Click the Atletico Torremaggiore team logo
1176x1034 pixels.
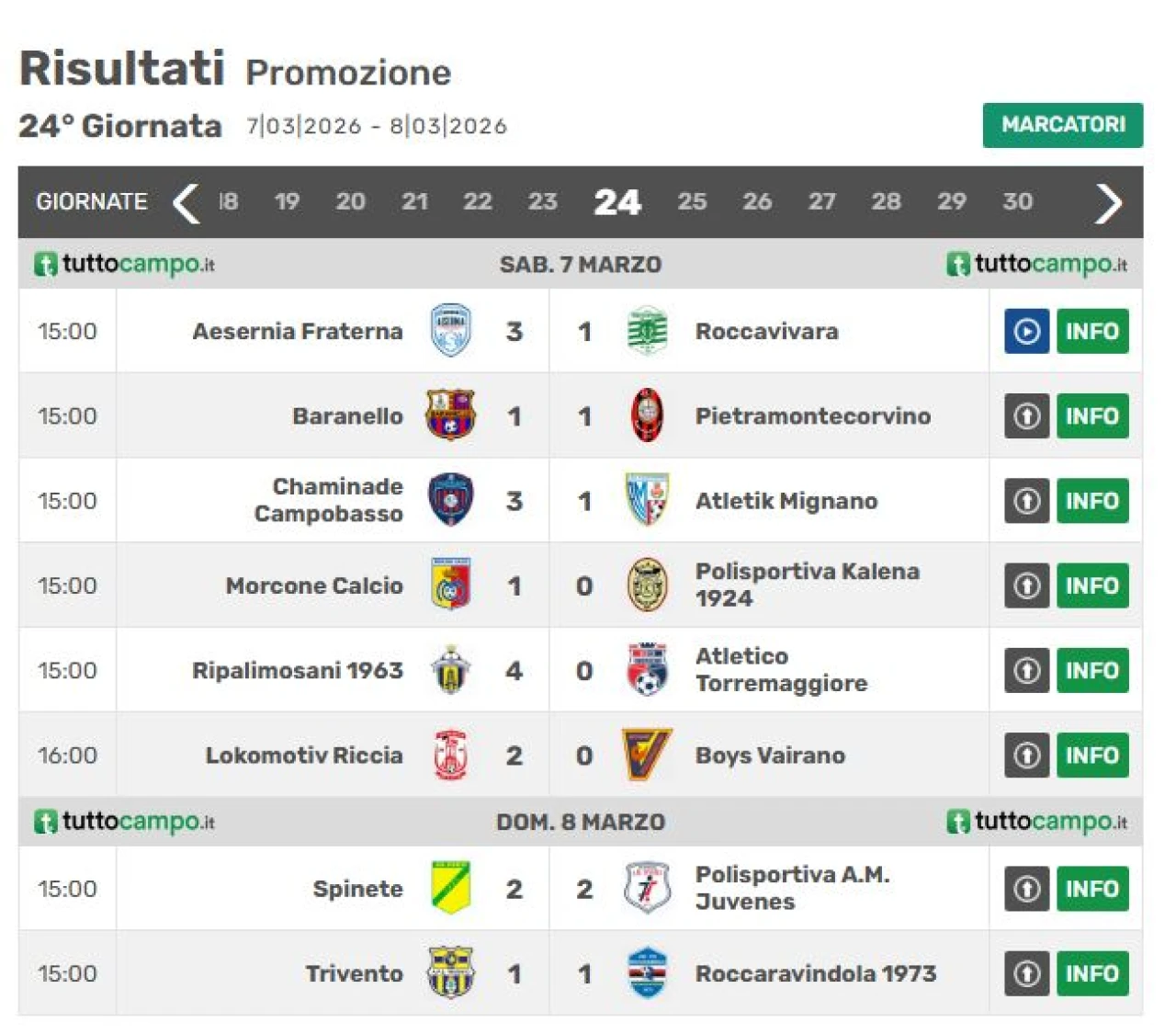pos(647,670)
